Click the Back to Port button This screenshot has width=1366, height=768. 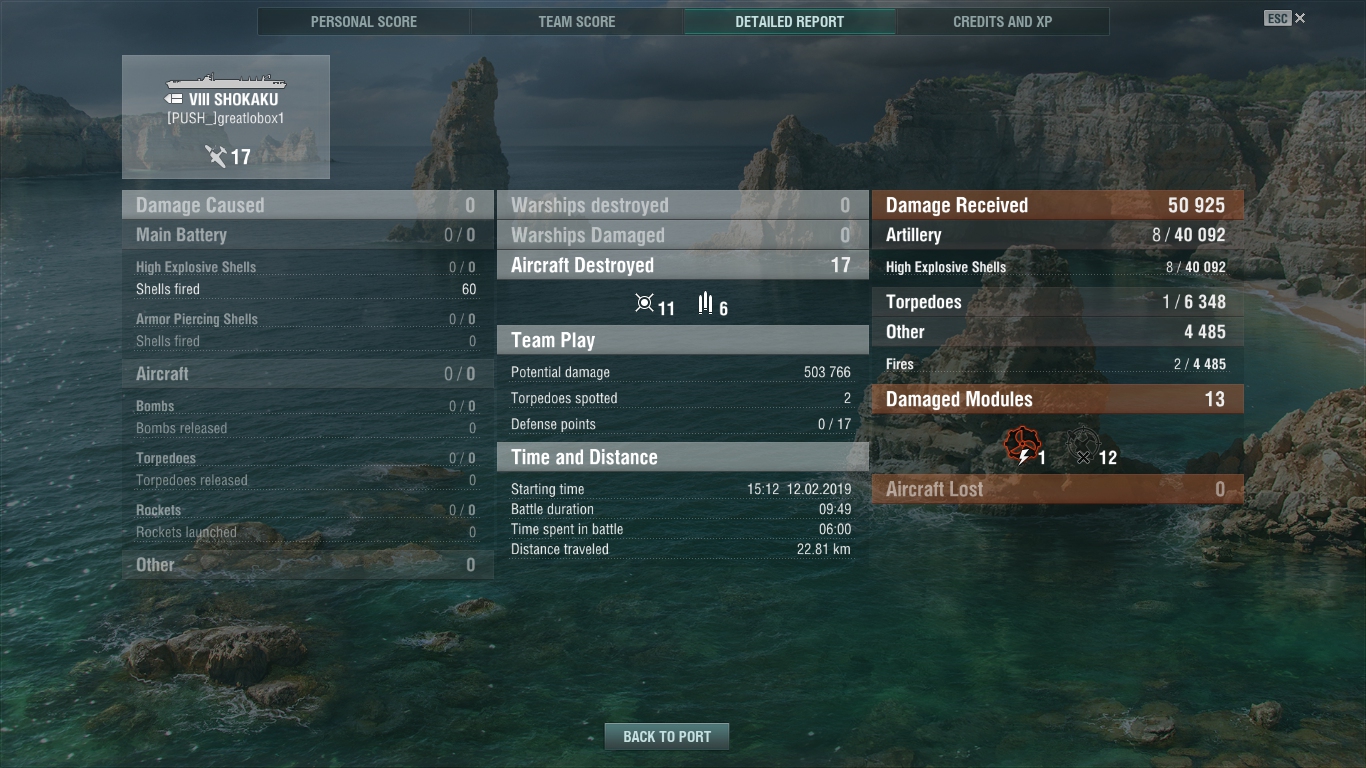point(667,737)
